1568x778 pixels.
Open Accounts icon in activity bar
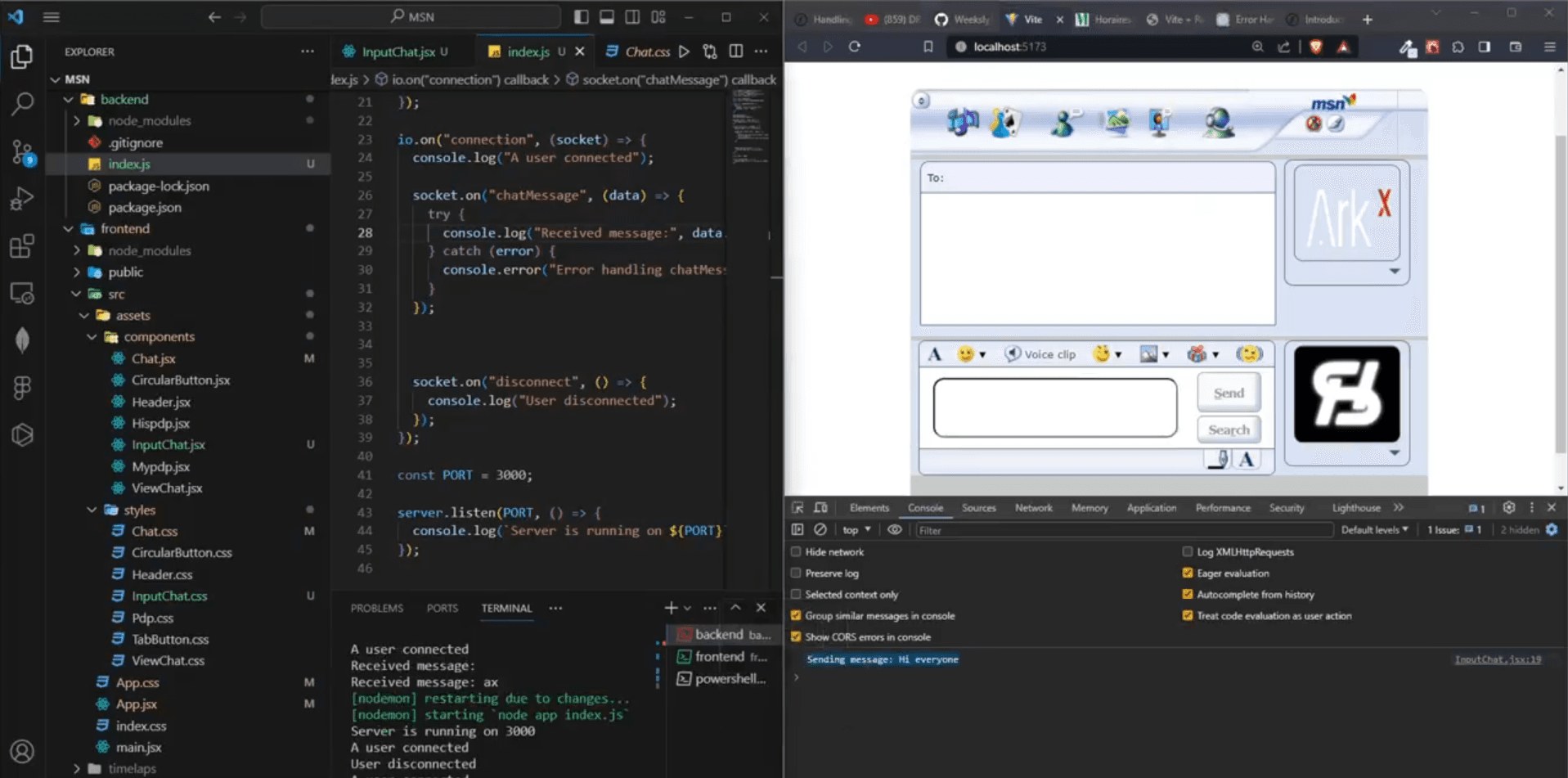[x=22, y=751]
